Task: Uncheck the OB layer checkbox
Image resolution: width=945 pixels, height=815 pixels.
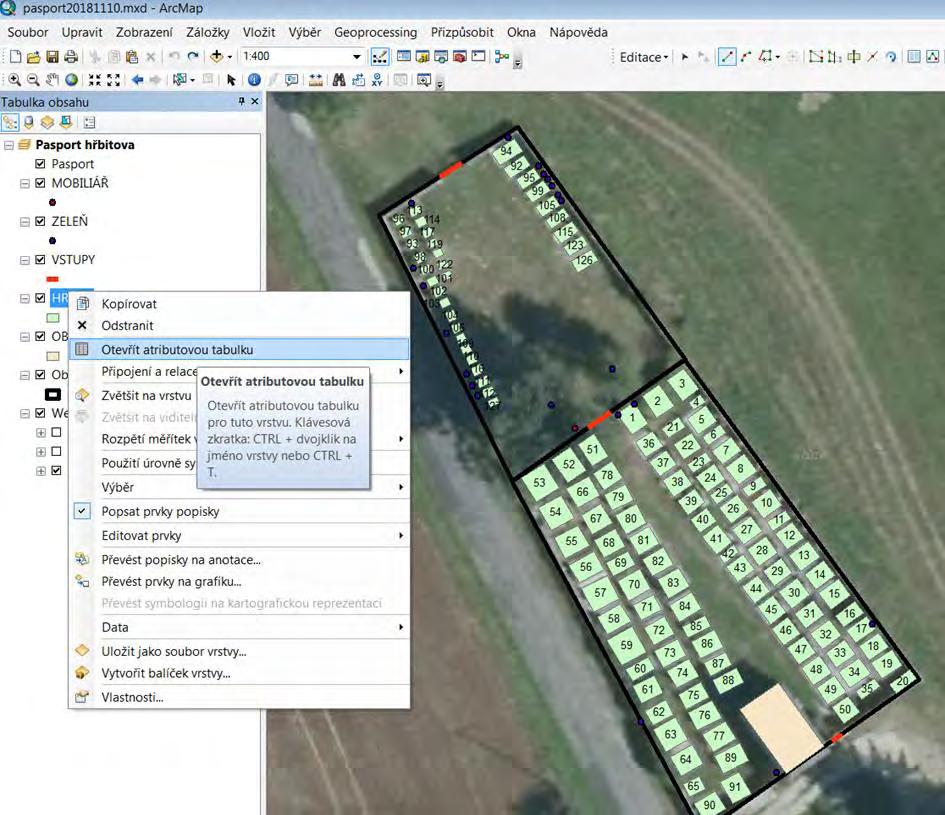Action: tap(40, 336)
